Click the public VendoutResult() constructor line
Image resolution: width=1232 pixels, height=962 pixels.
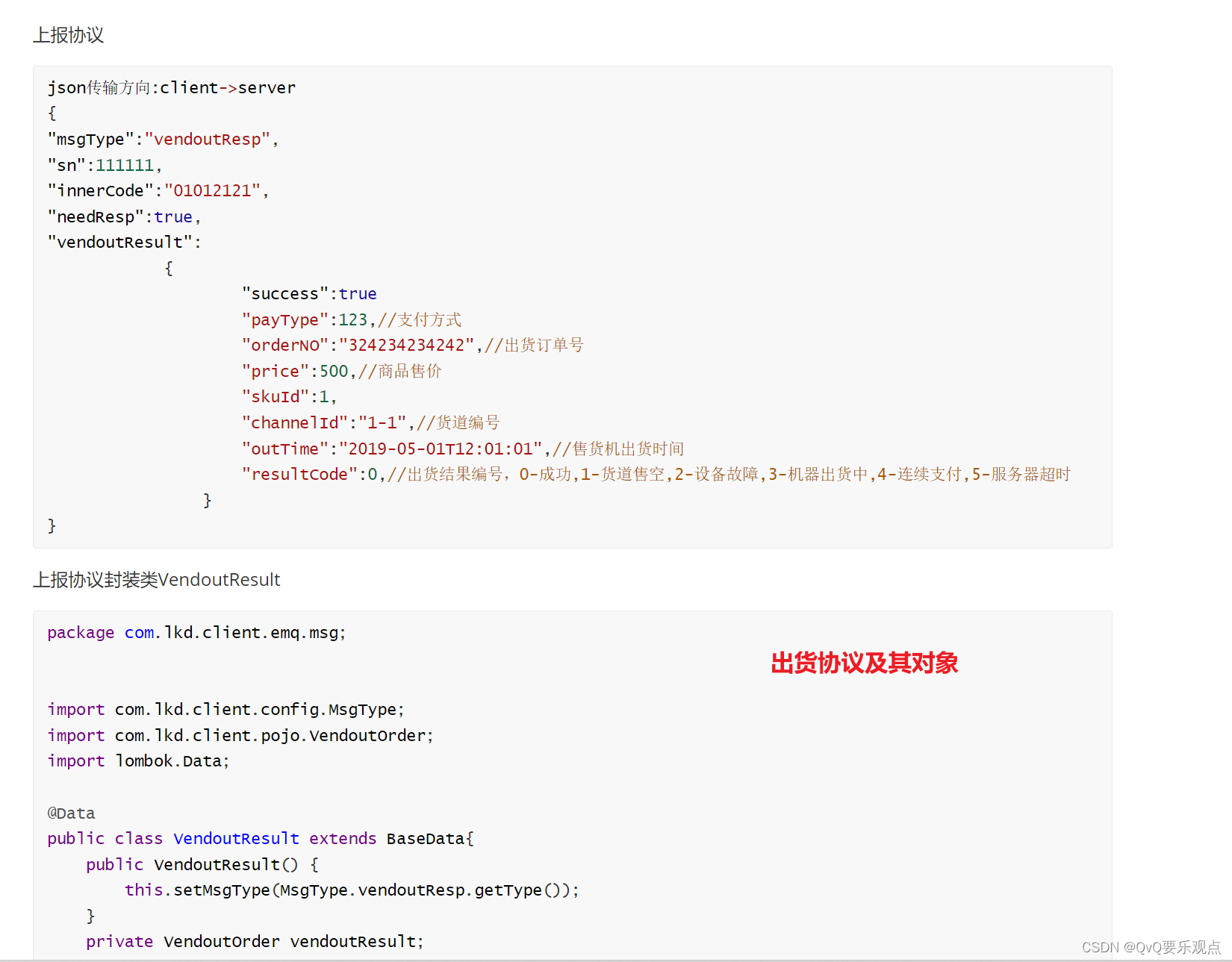coord(202,865)
